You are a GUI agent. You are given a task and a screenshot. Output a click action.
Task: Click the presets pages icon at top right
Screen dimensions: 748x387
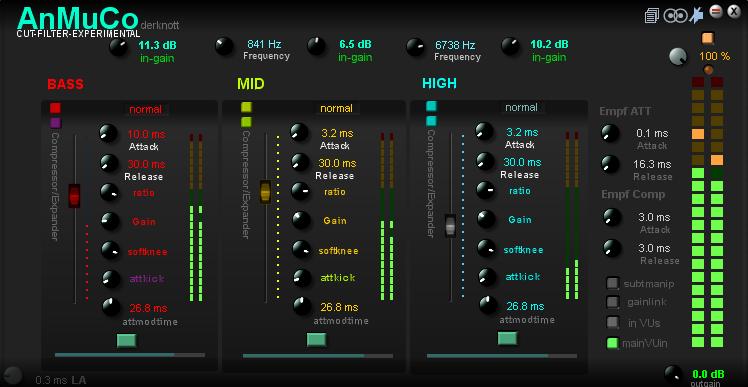[652, 15]
